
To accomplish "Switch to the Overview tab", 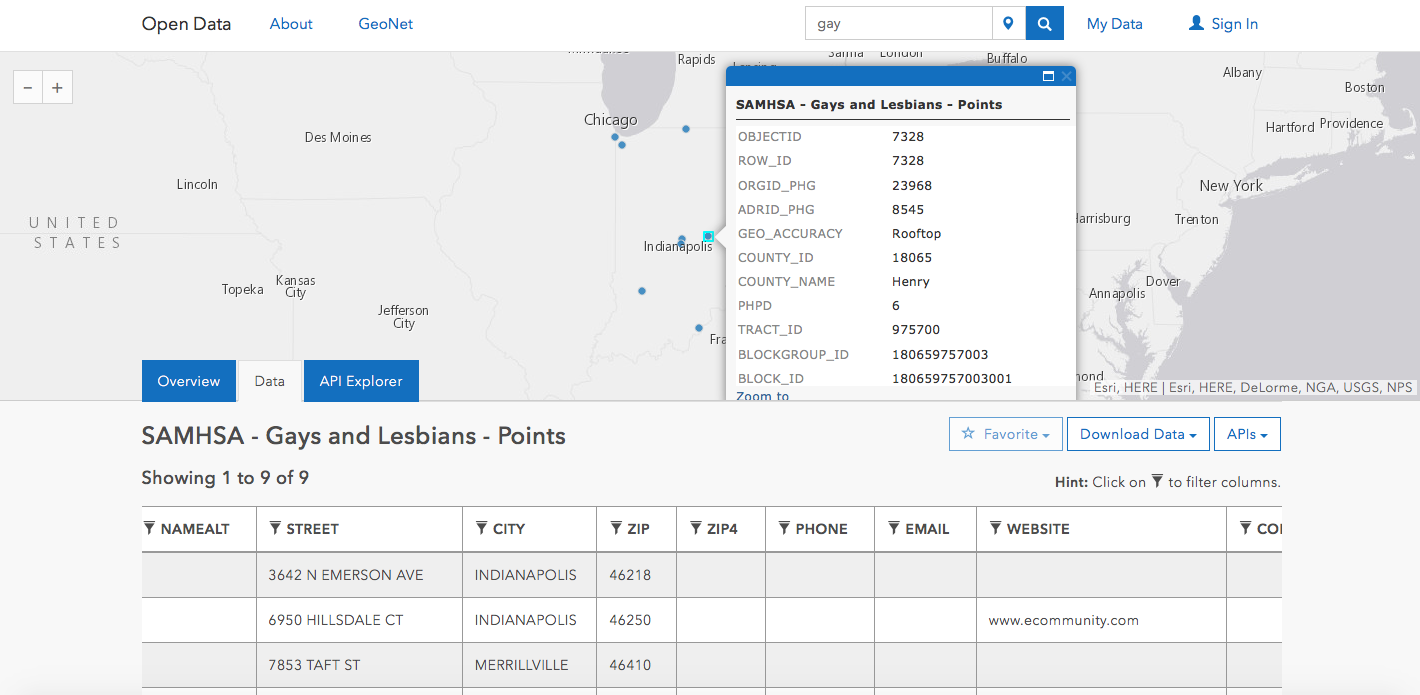I will (x=189, y=381).
